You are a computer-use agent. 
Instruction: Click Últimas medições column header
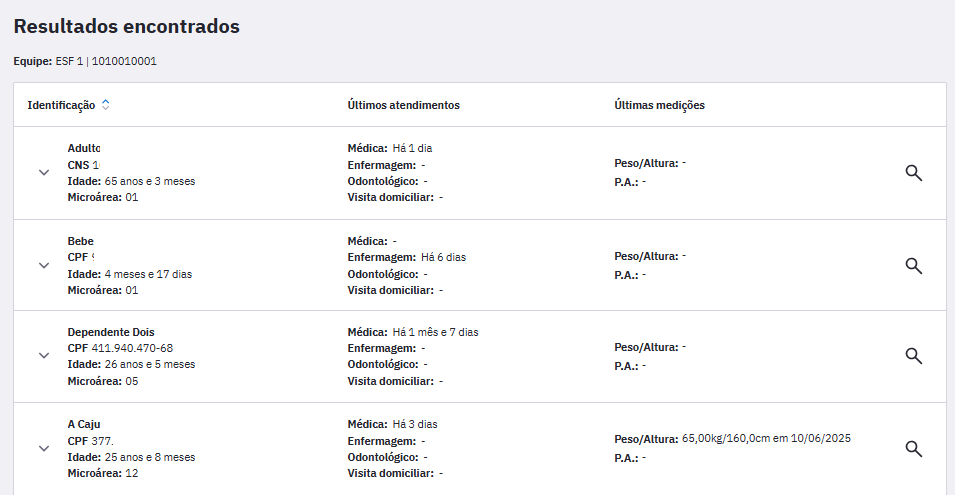point(659,105)
